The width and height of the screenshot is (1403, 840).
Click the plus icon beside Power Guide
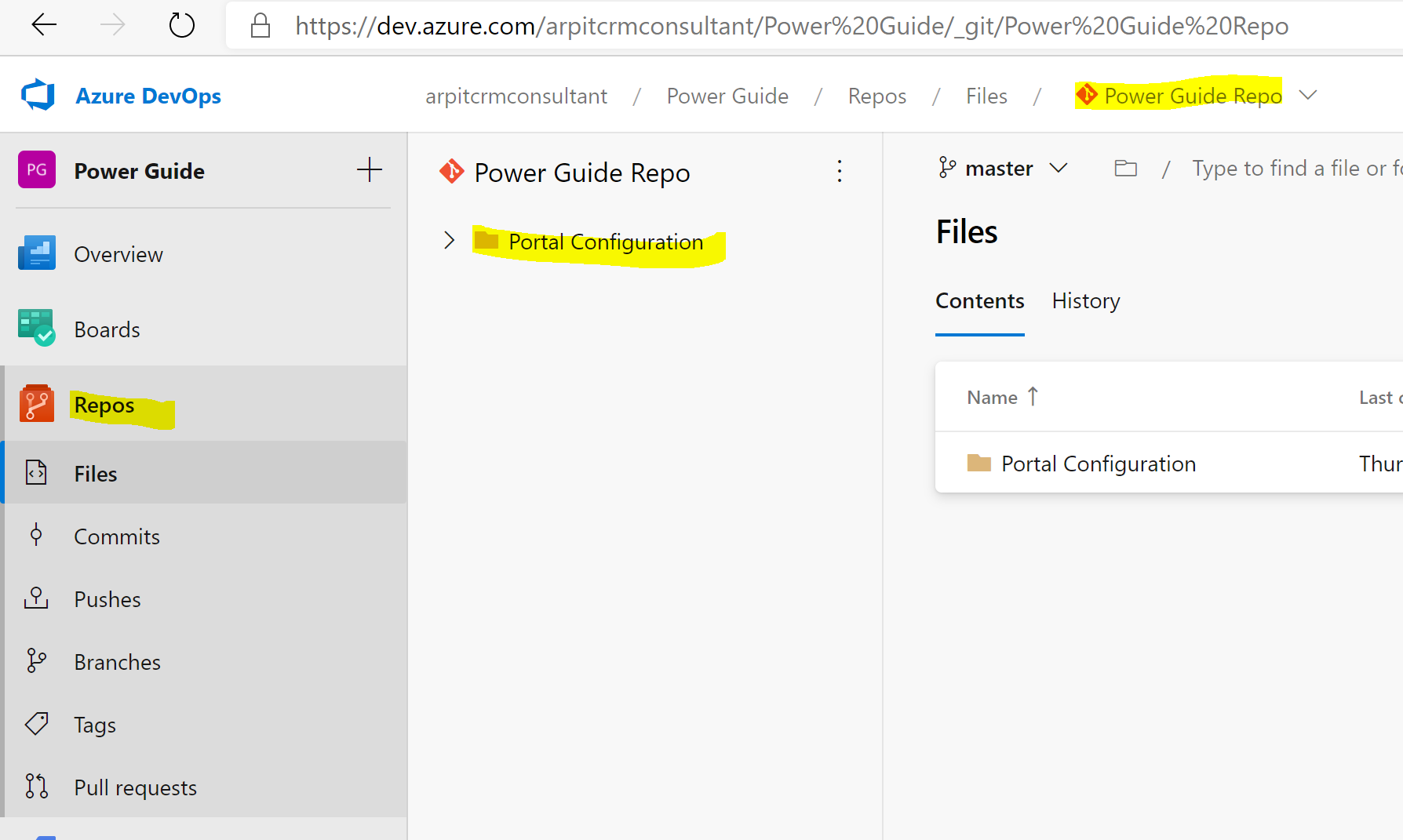click(369, 169)
